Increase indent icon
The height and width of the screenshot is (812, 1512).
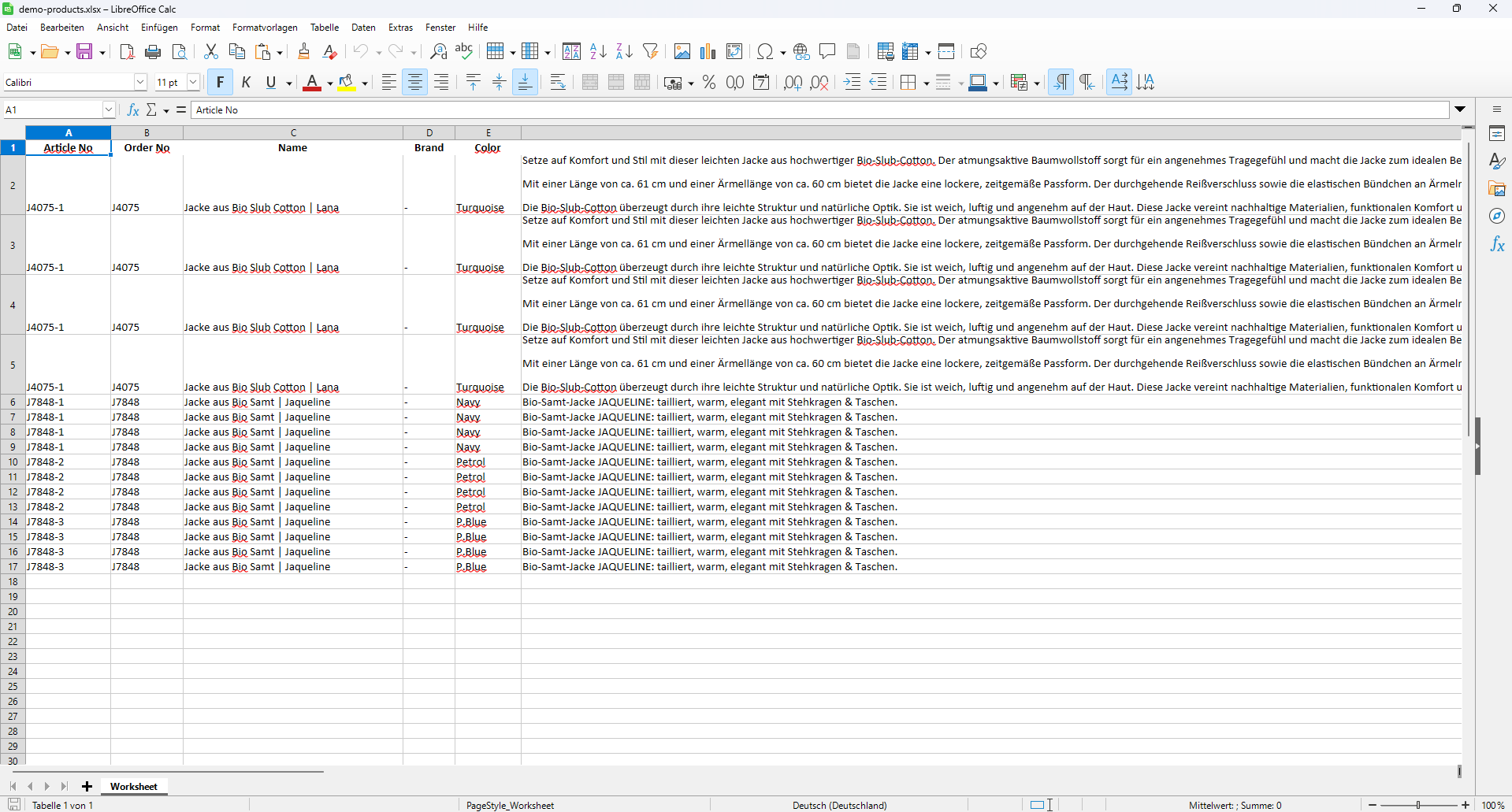coord(852,83)
